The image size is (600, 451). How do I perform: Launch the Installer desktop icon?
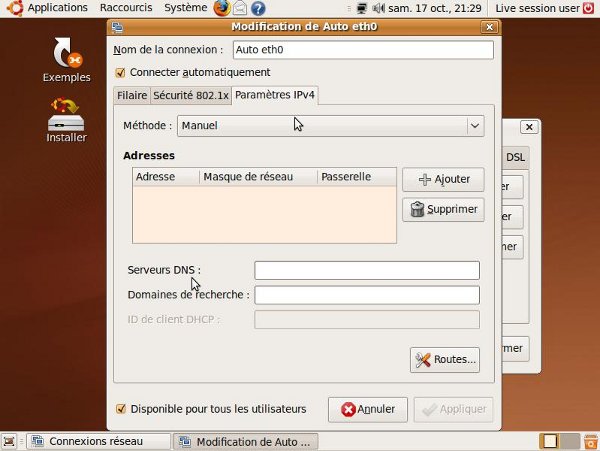(x=66, y=118)
